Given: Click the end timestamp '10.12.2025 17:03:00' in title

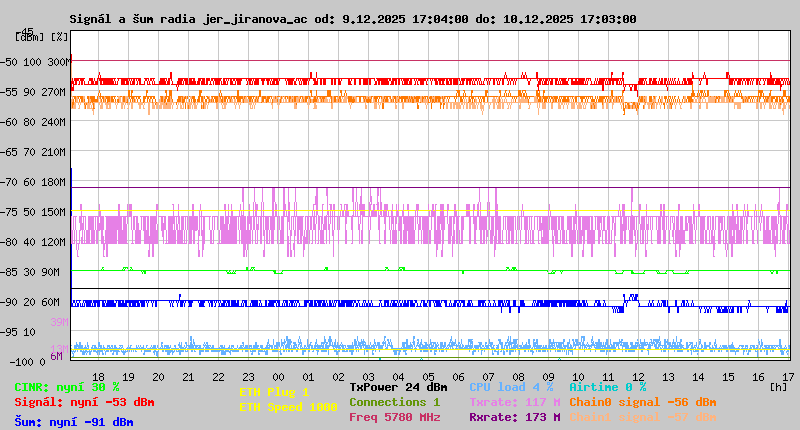Looking at the screenshot, I should (x=569, y=19).
